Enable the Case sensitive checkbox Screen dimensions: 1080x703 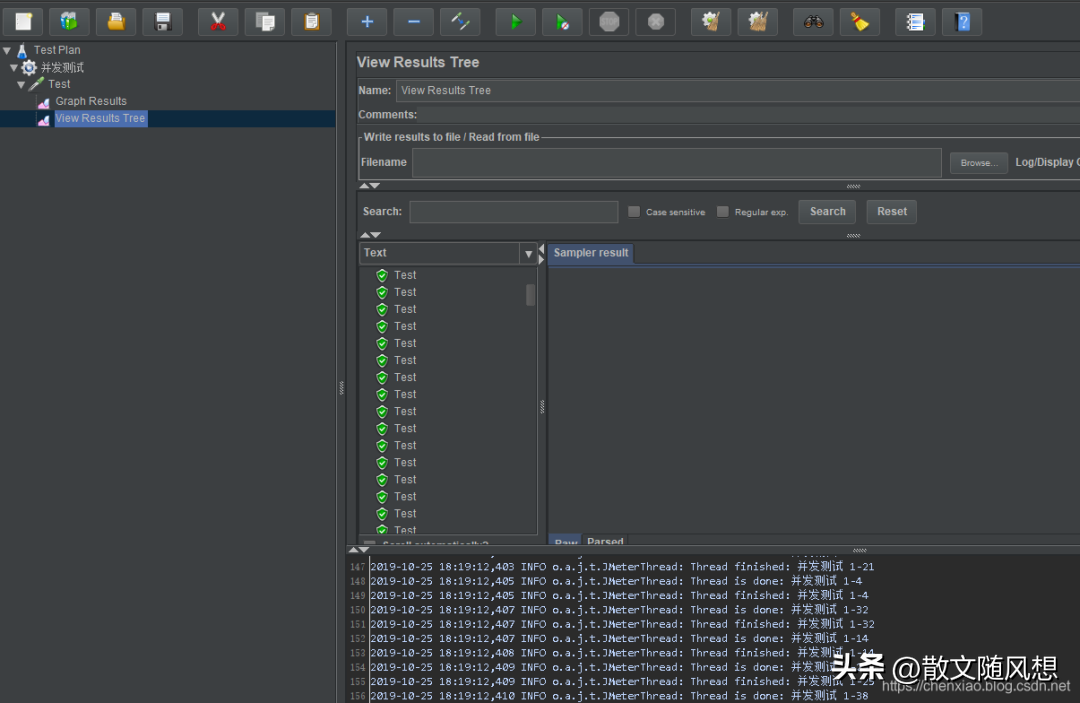tap(634, 212)
